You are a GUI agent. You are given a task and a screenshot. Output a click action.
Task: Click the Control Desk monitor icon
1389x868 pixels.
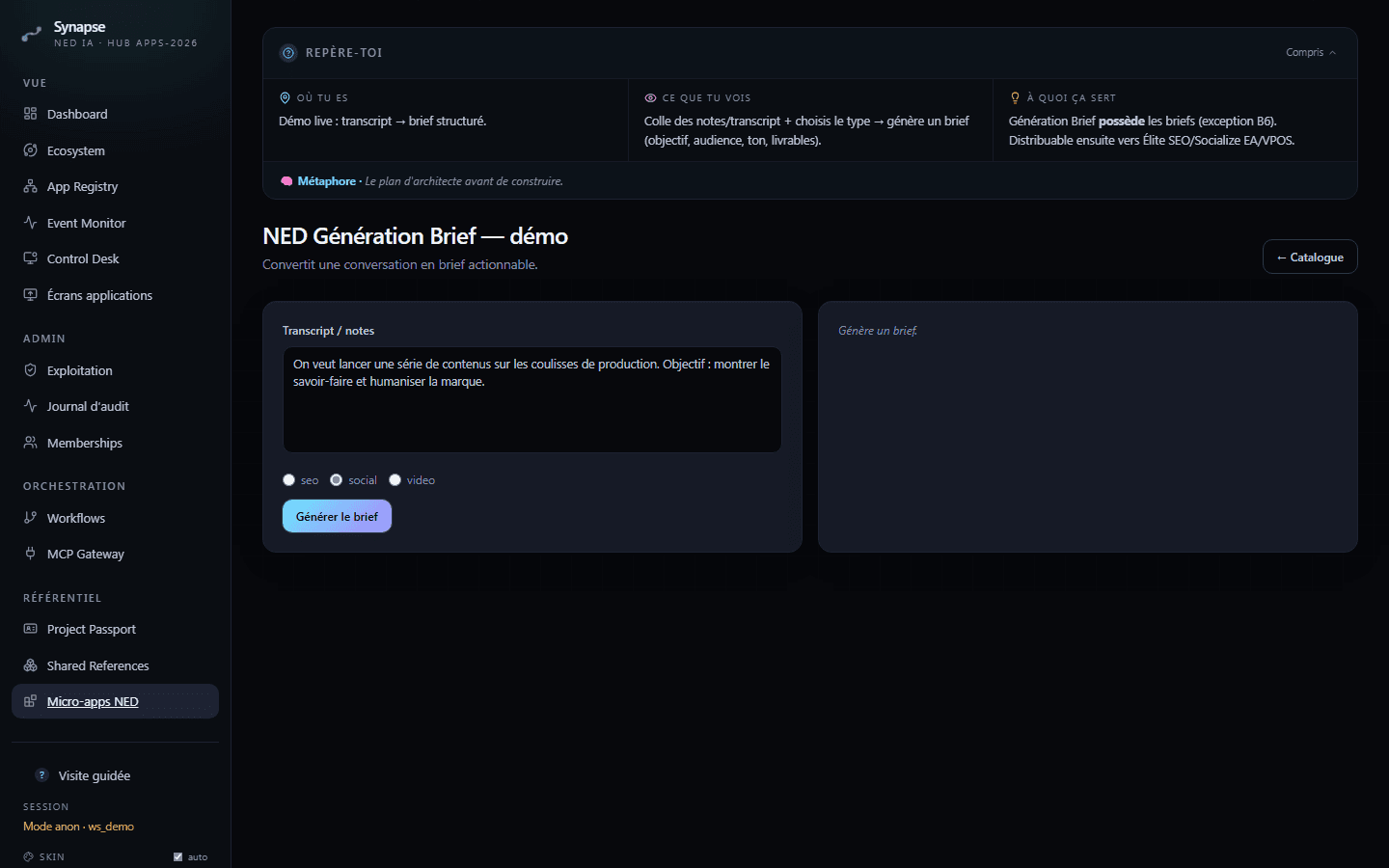pyautogui.click(x=30, y=258)
